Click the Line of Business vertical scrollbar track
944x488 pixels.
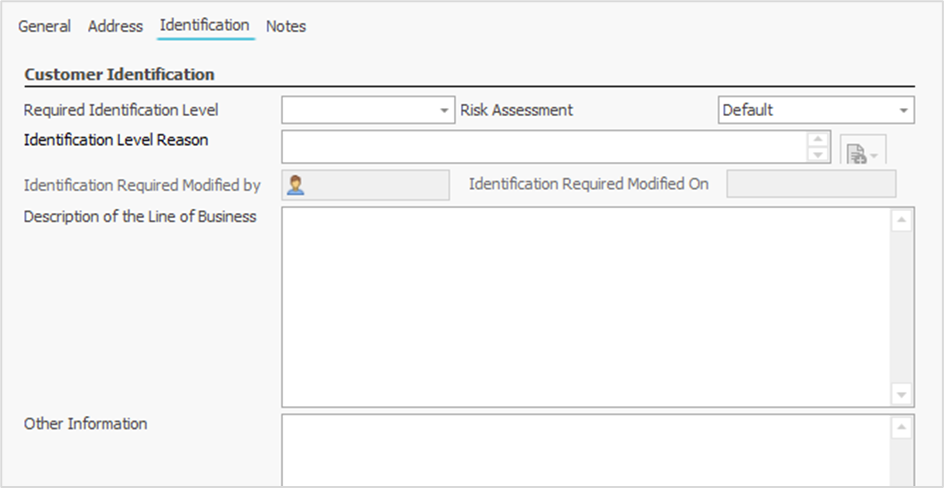901,307
